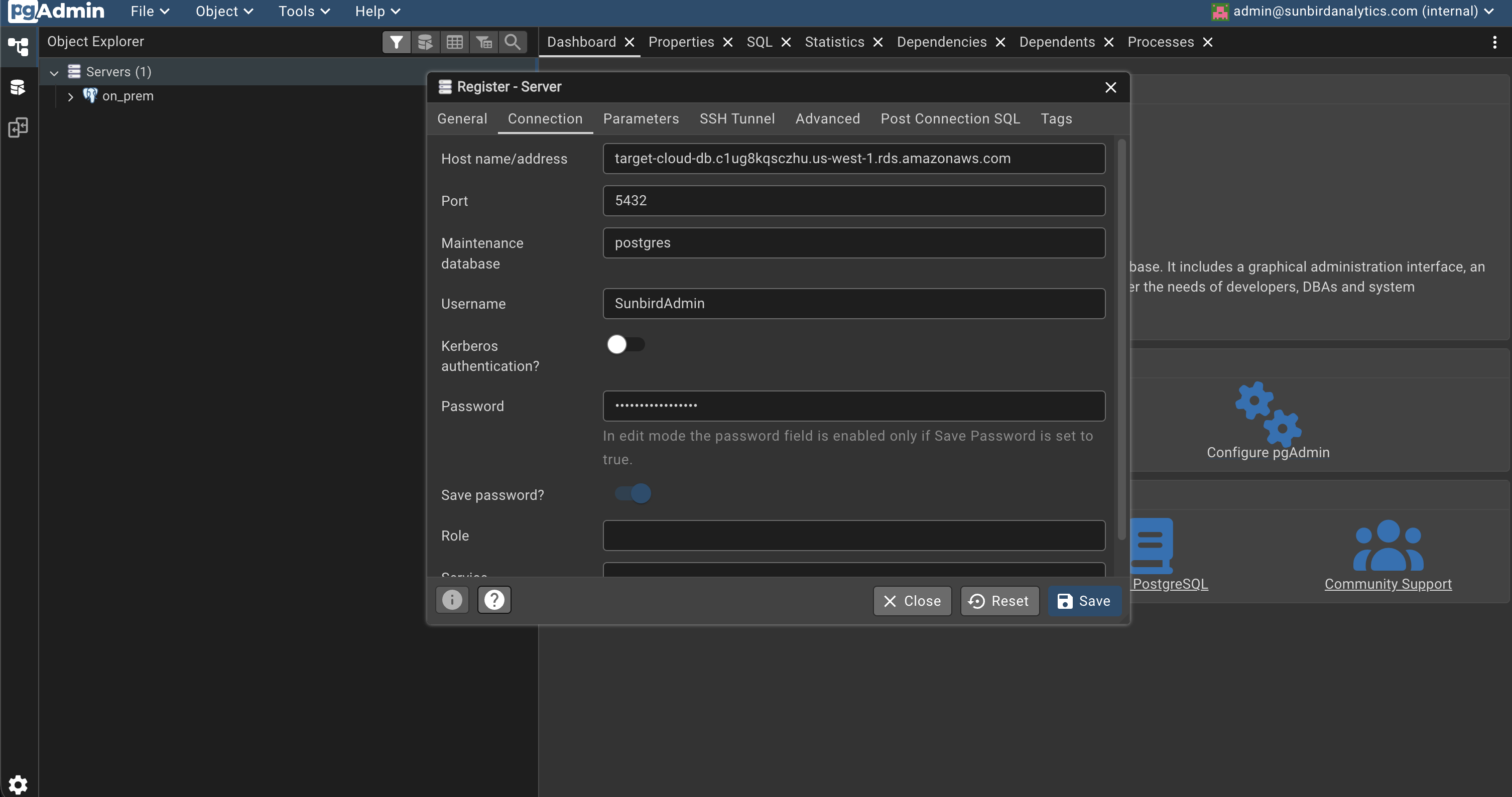Collapse the Servers tree node
Screen dimensions: 1512x797
click(54, 72)
